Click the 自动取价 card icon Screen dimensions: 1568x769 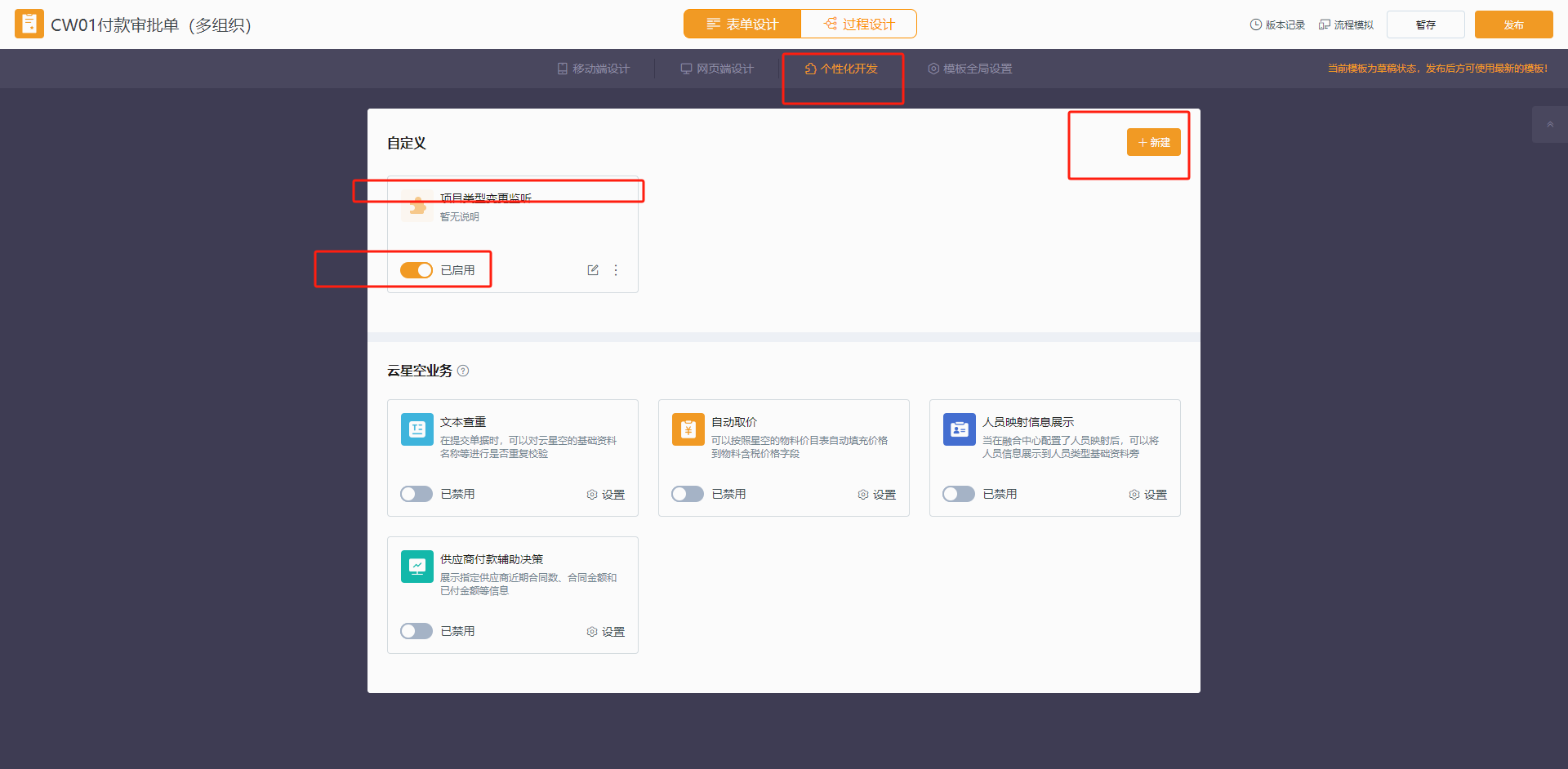[688, 429]
